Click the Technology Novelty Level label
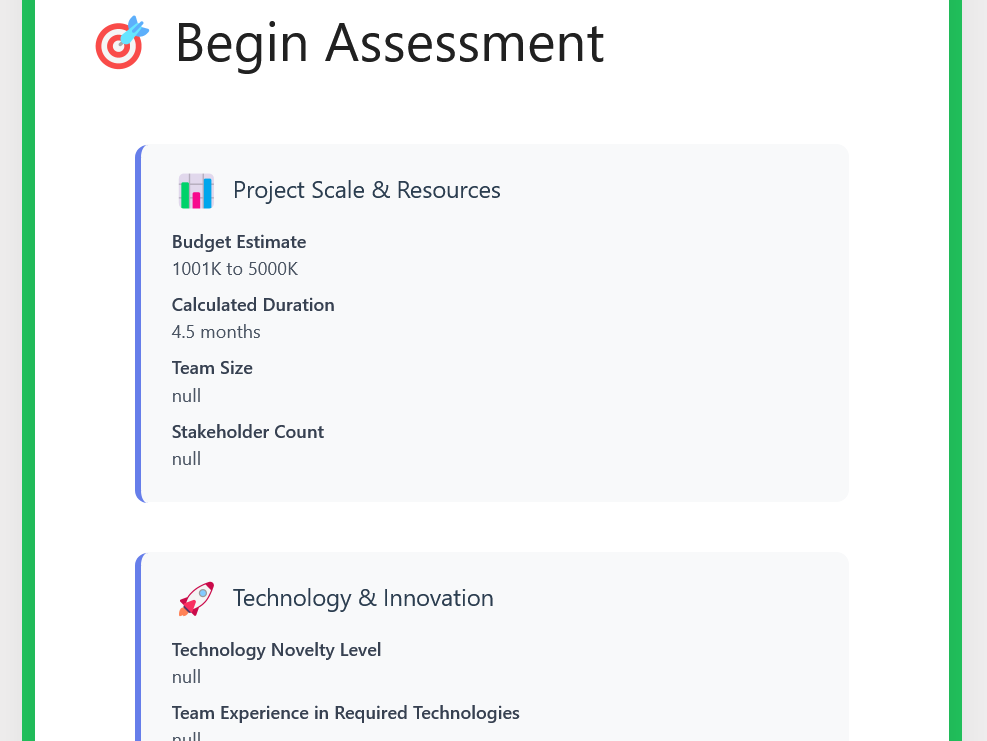 276,650
